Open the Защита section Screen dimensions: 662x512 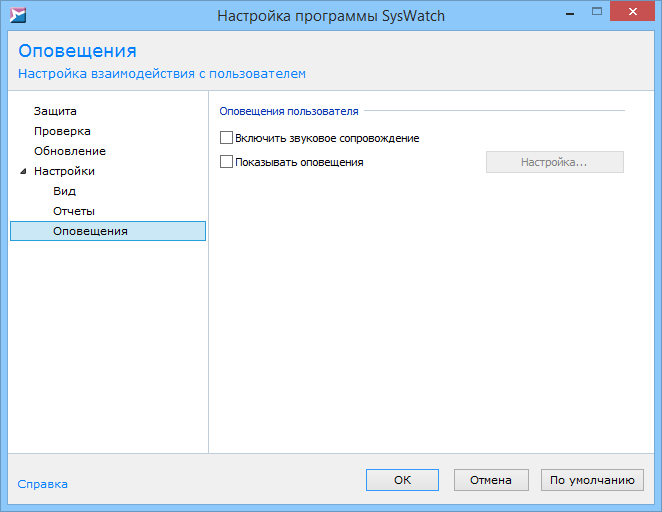[x=55, y=111]
